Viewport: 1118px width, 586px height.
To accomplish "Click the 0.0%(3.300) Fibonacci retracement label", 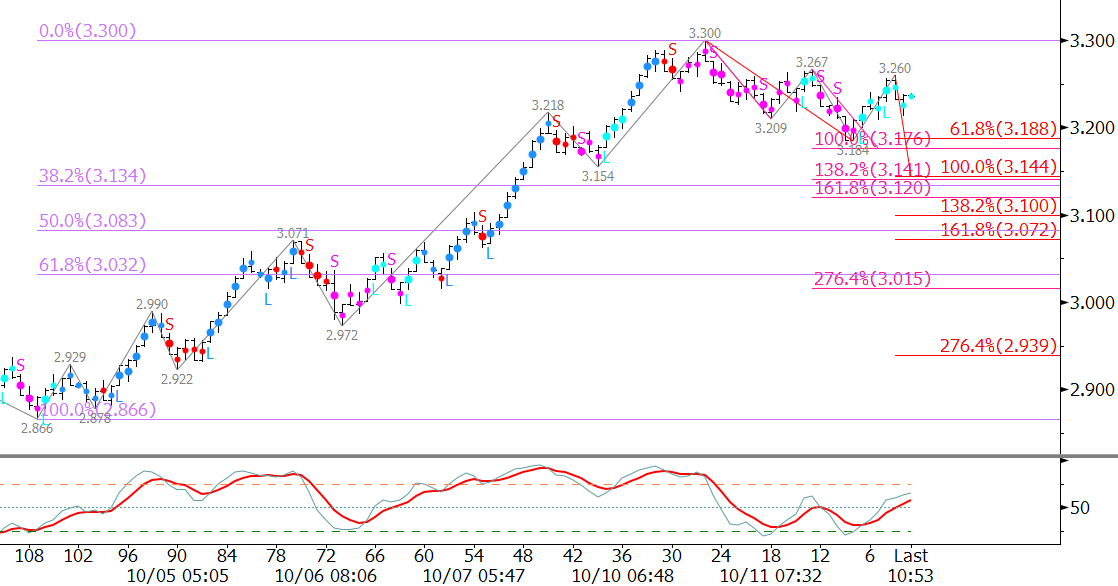I will click(x=87, y=31).
